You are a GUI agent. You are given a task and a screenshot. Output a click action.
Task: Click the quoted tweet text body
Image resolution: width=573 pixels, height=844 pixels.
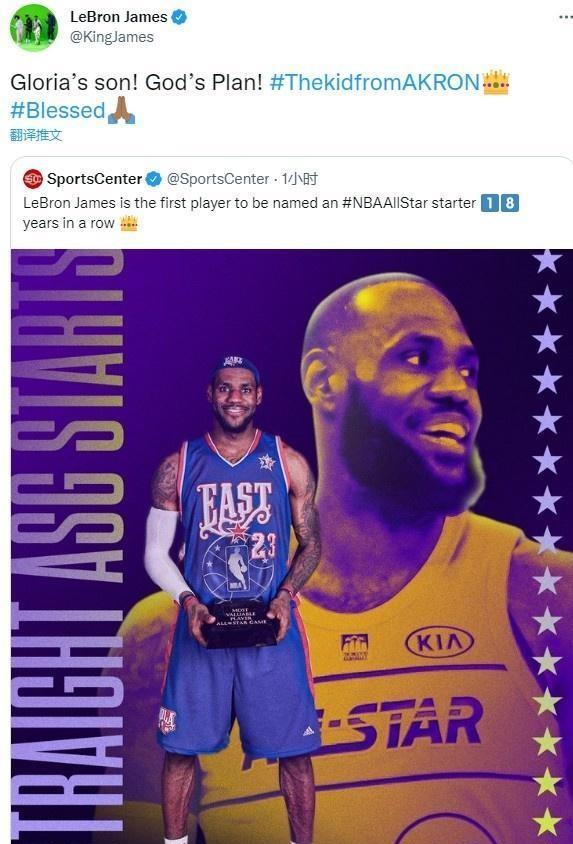pyautogui.click(x=271, y=213)
